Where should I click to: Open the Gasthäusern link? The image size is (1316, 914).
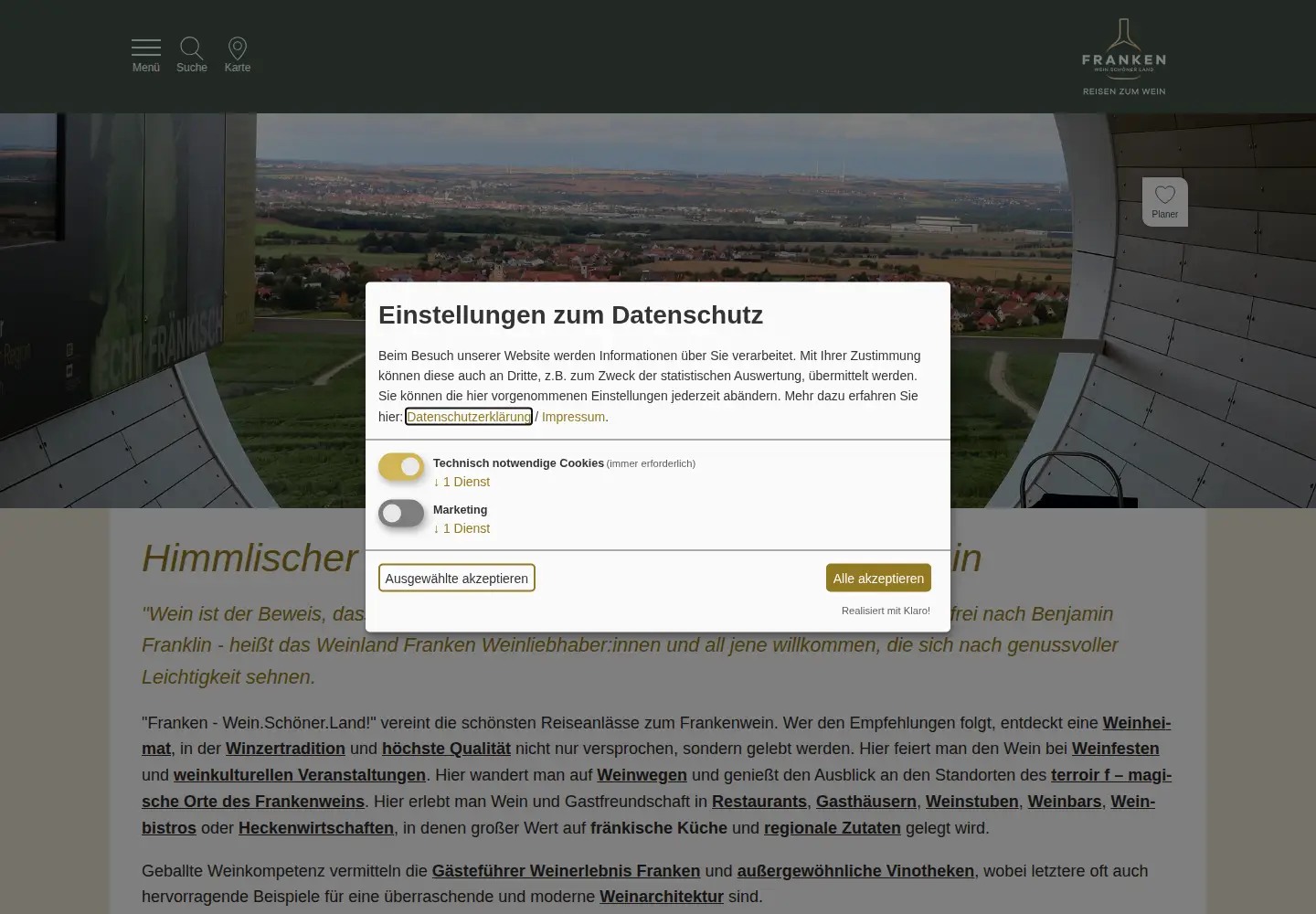coord(866,802)
